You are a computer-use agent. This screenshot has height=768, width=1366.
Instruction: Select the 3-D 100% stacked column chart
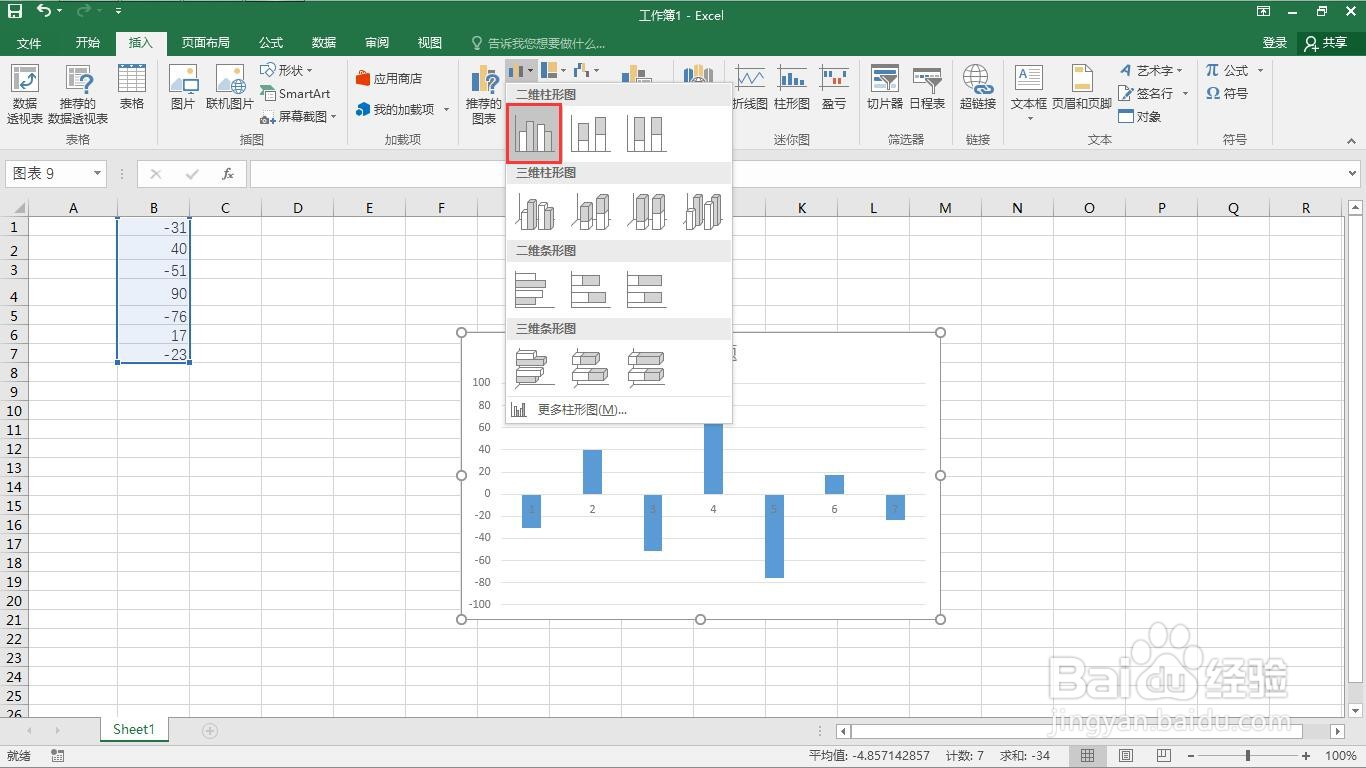point(646,211)
